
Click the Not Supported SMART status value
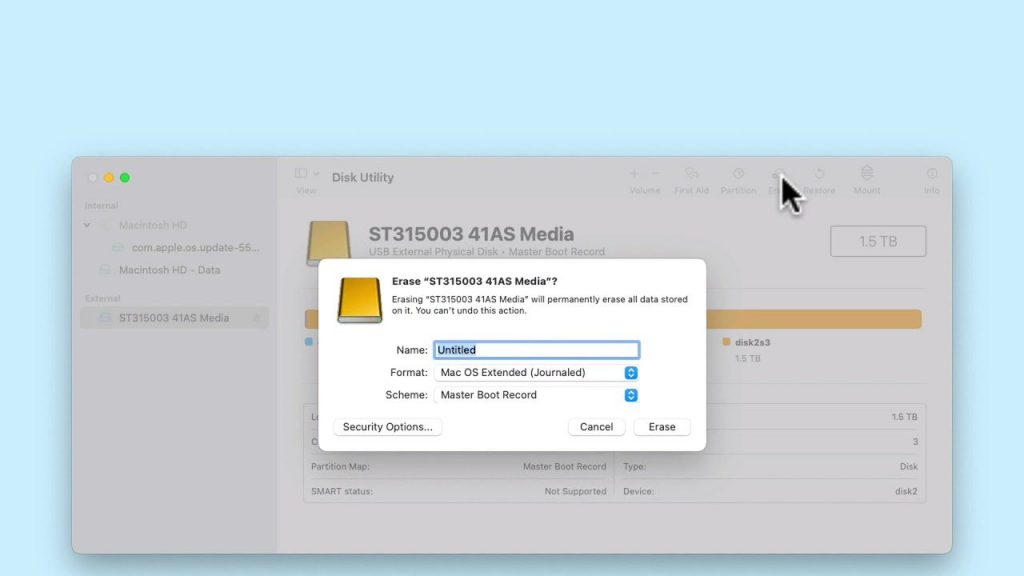(x=575, y=491)
